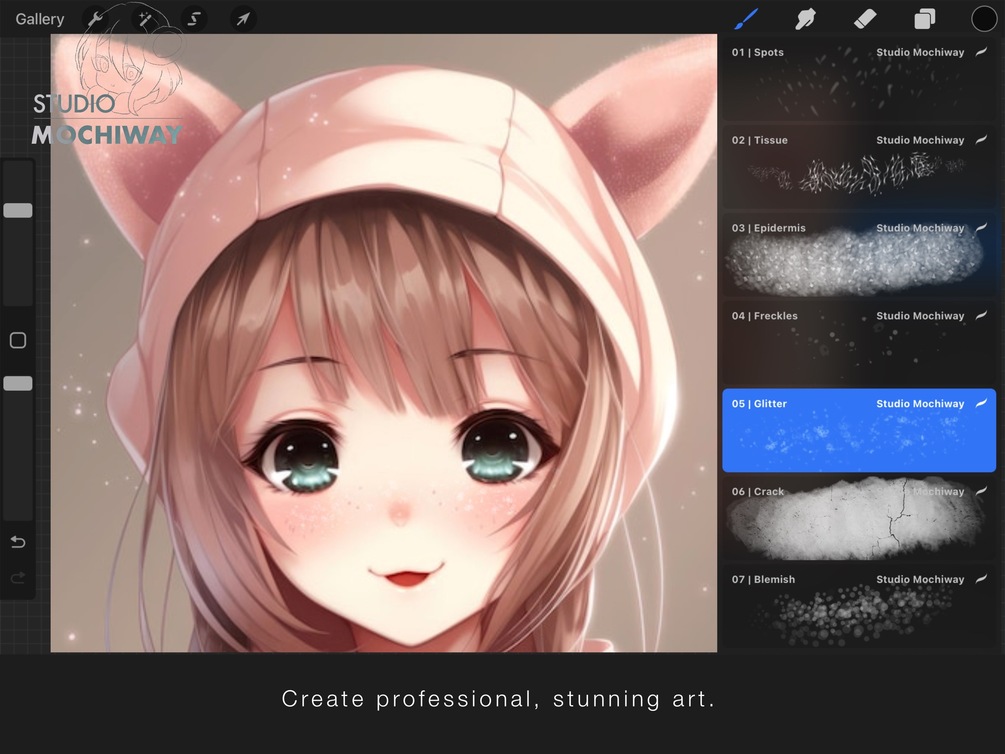
Task: Select the 02 | Tissue brush
Action: point(859,167)
